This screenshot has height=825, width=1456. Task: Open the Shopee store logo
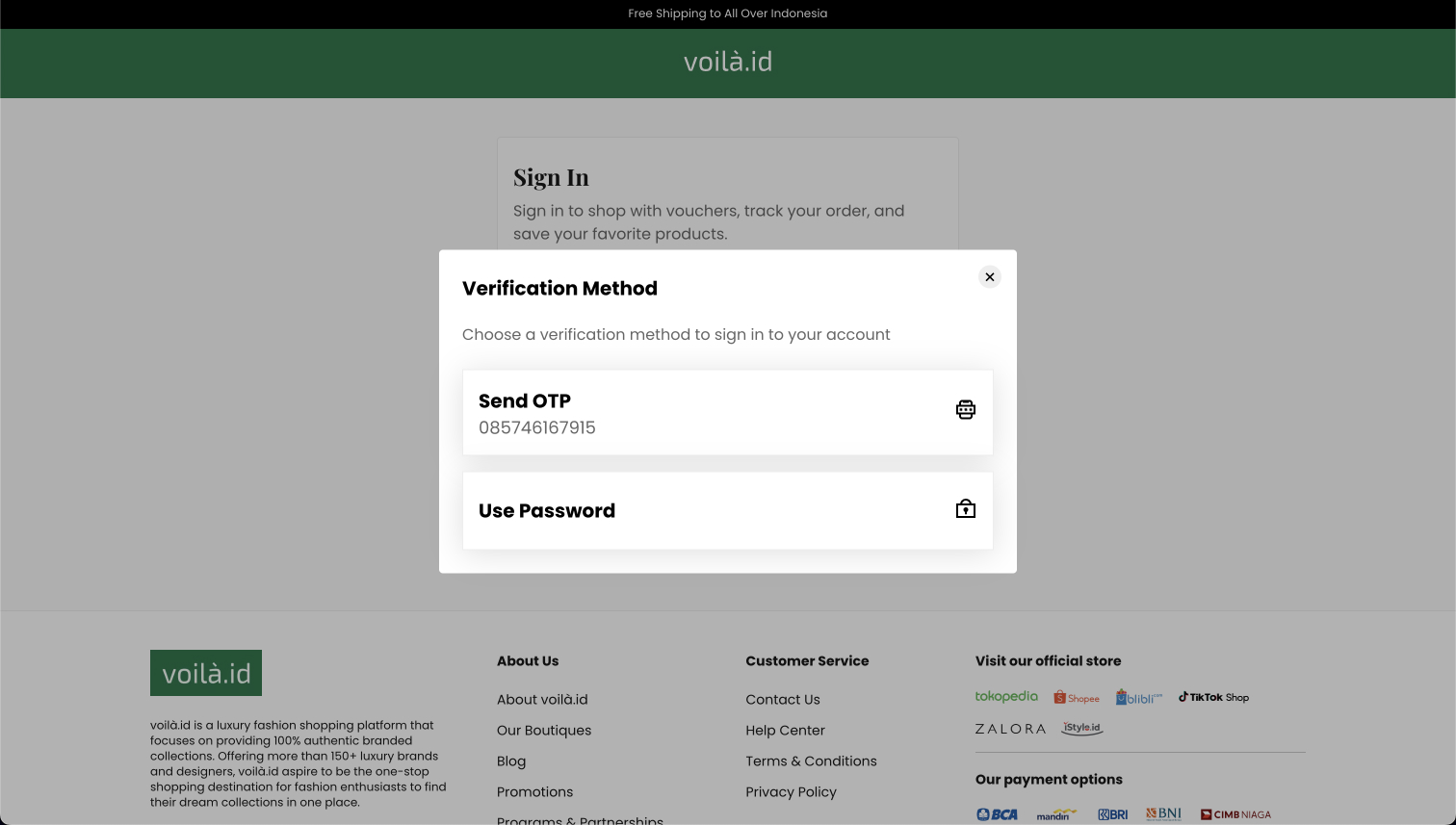[1077, 698]
